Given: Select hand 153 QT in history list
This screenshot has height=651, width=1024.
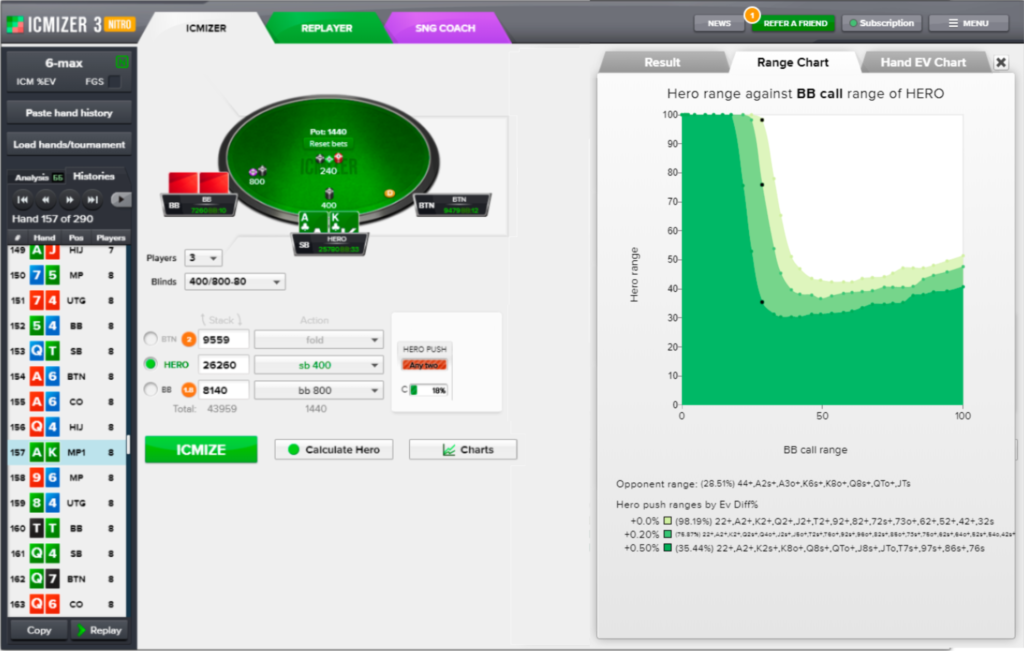Looking at the screenshot, I should pyautogui.click(x=67, y=351).
